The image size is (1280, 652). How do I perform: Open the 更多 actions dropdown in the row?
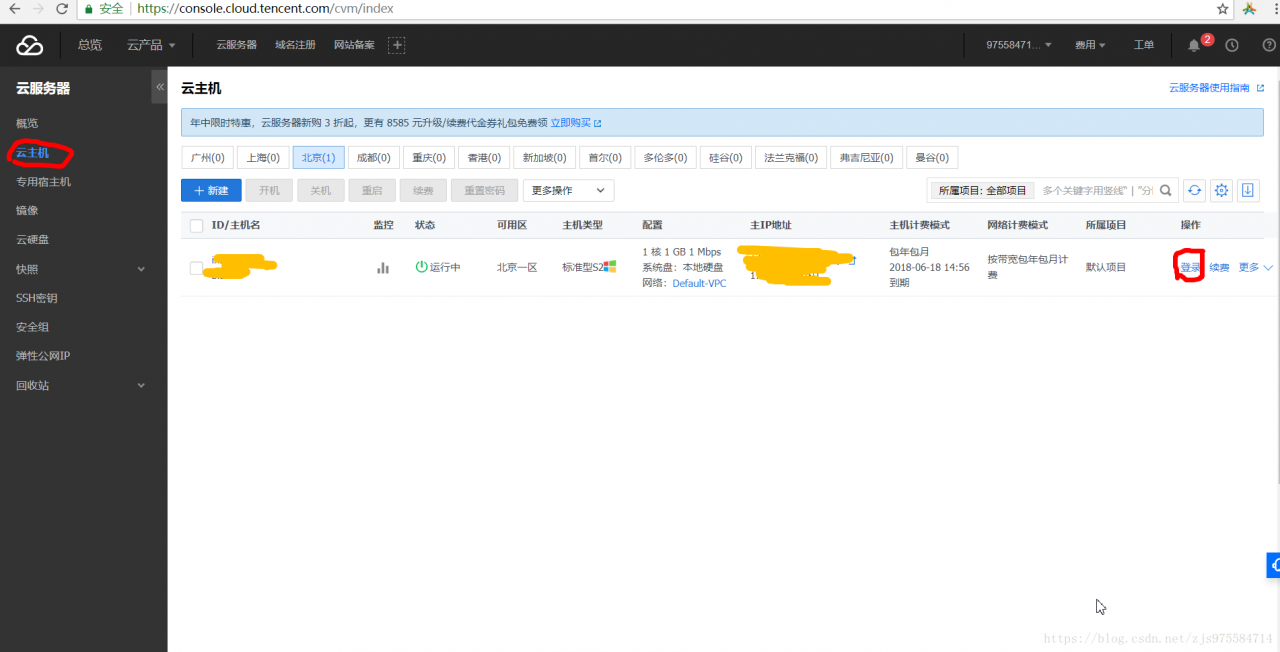click(x=1256, y=267)
